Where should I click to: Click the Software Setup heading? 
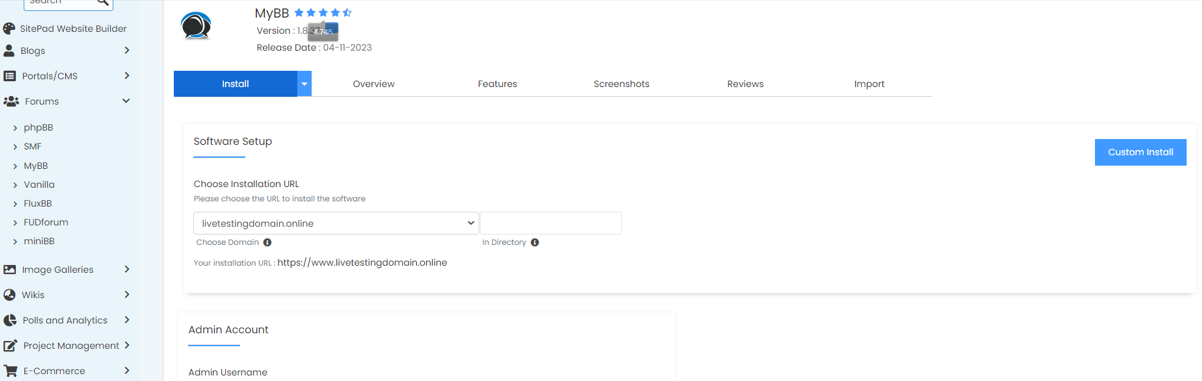[x=233, y=141]
